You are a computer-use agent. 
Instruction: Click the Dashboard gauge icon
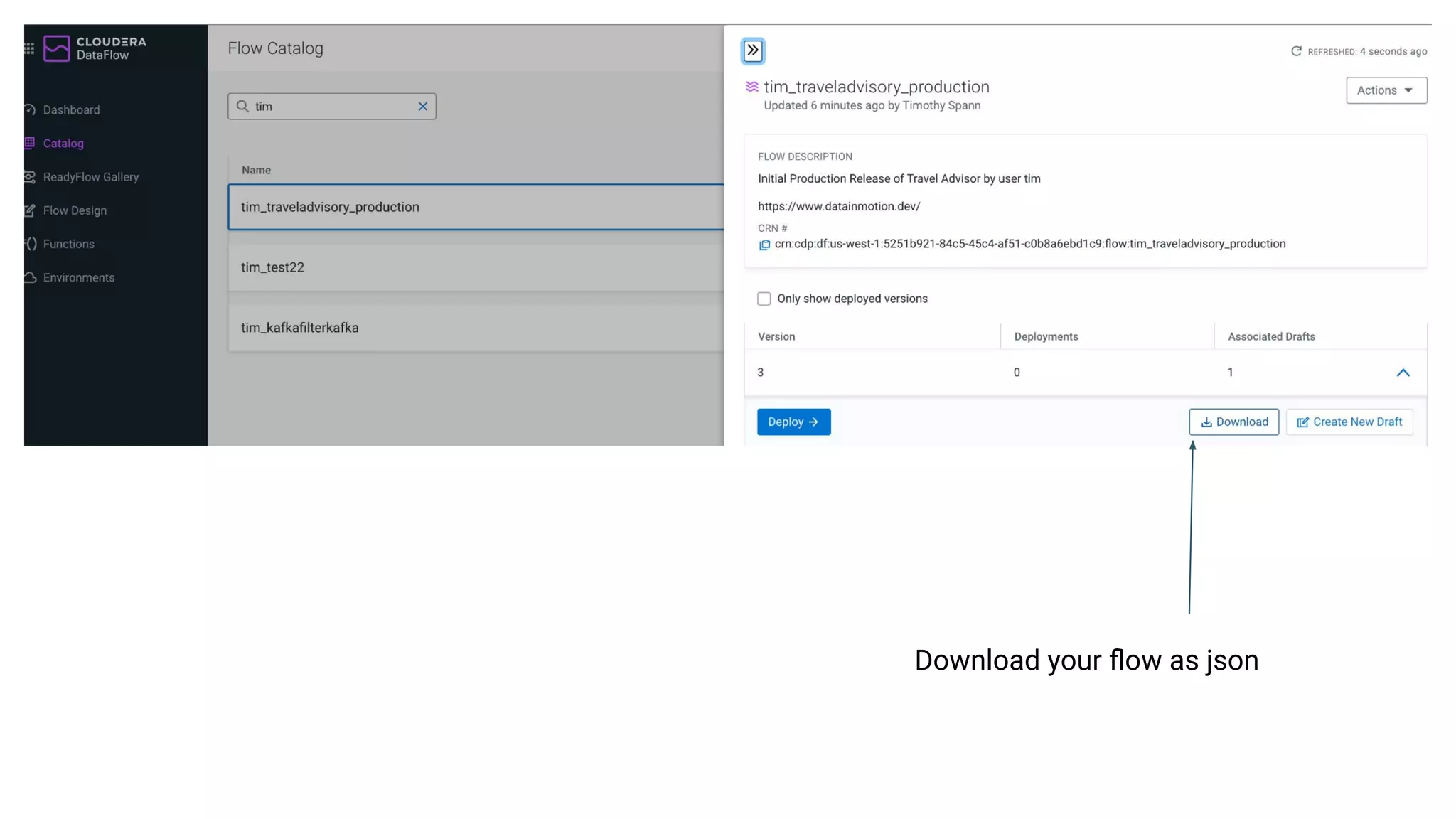pos(30,109)
